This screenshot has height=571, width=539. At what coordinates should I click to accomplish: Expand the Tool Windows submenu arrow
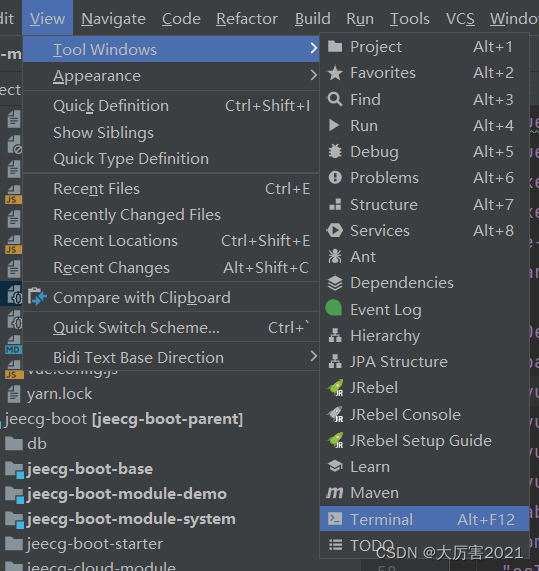313,48
